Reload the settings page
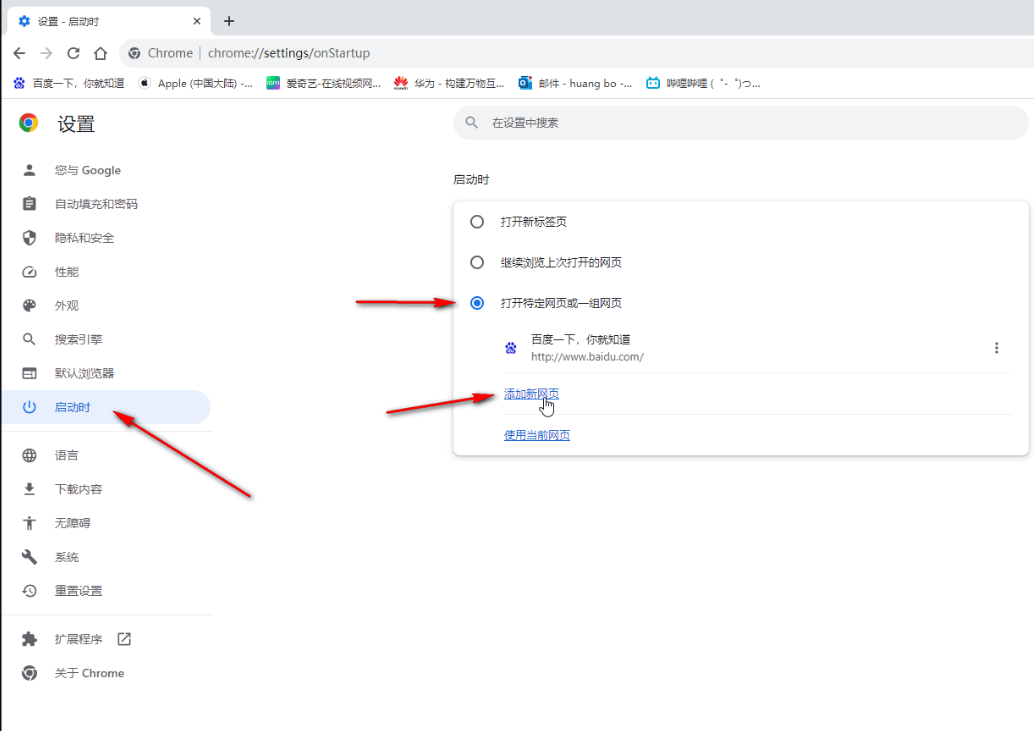 tap(73, 53)
